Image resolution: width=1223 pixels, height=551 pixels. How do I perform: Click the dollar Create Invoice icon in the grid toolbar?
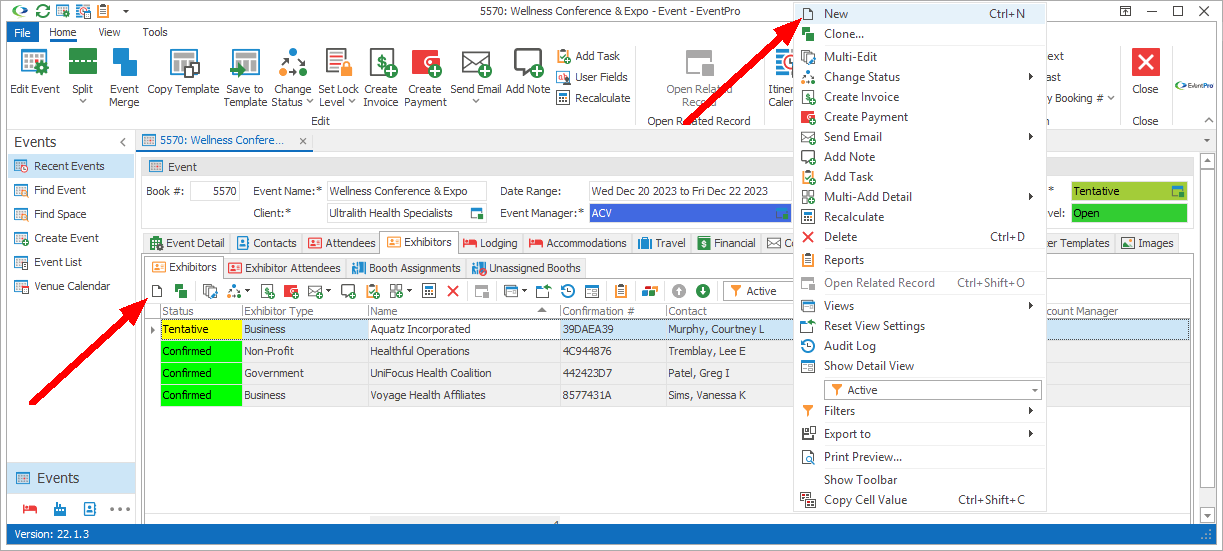click(267, 291)
